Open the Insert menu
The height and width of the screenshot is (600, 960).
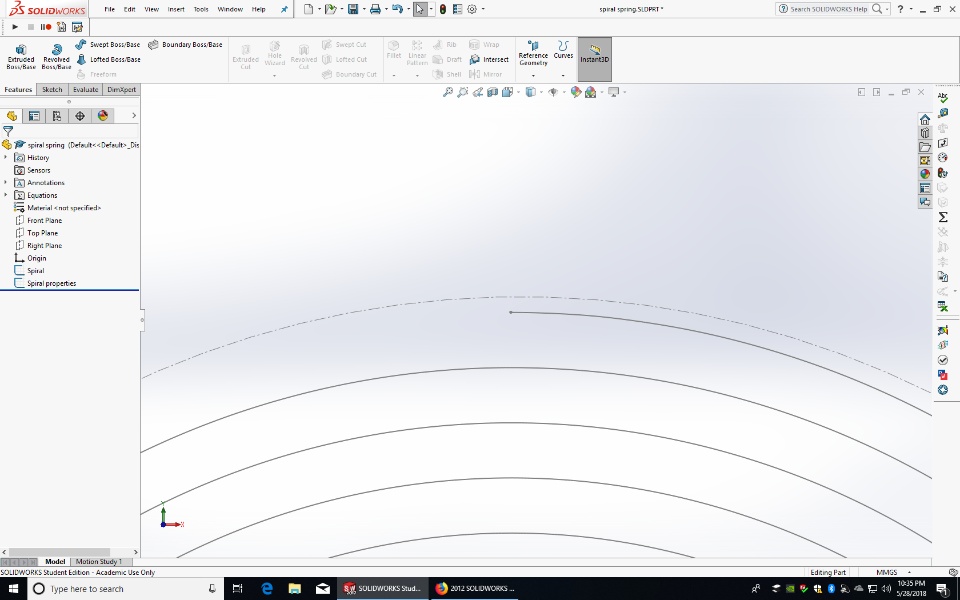(x=176, y=9)
